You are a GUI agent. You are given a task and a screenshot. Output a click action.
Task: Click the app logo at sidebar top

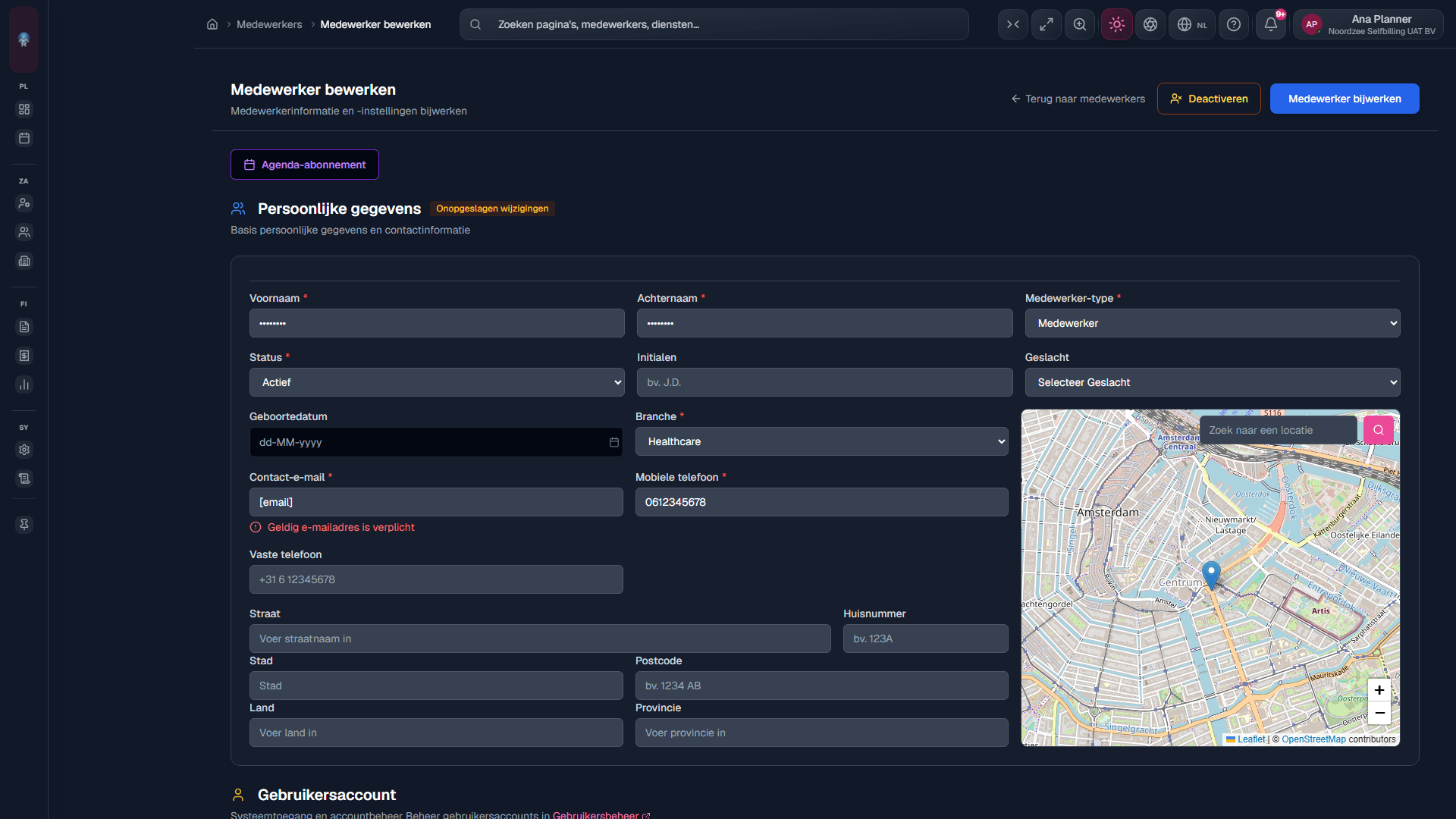tap(24, 39)
